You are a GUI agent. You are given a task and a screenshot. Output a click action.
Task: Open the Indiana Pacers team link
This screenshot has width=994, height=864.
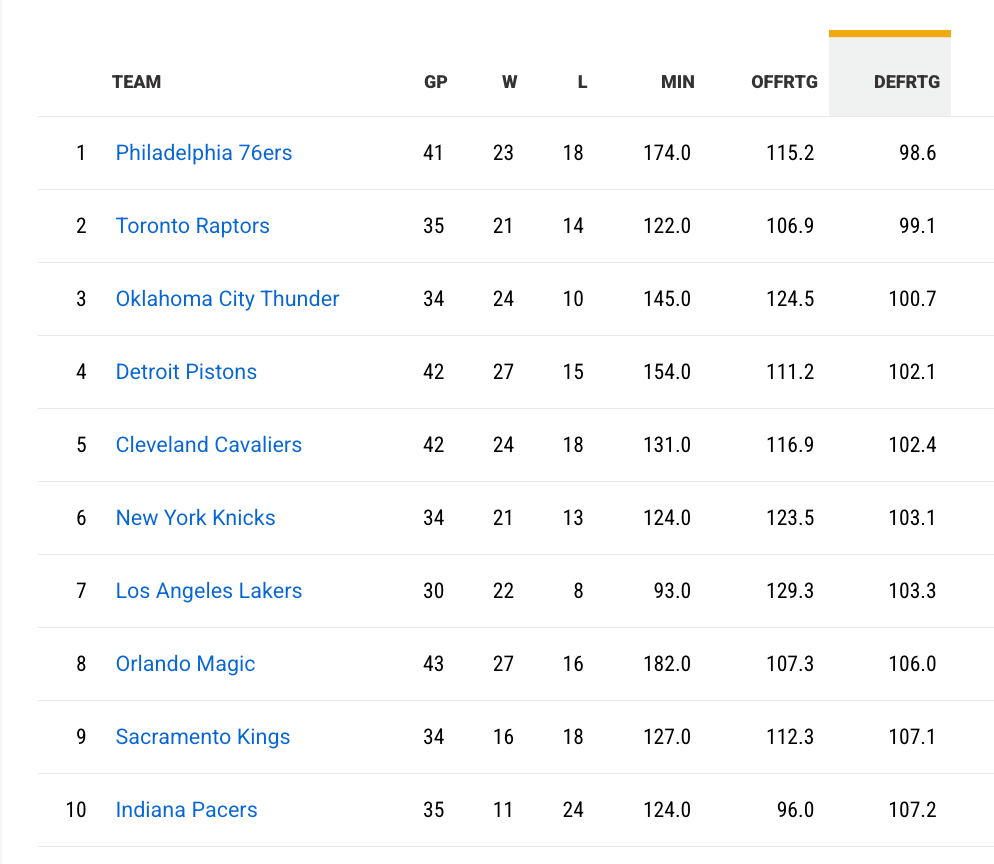186,810
